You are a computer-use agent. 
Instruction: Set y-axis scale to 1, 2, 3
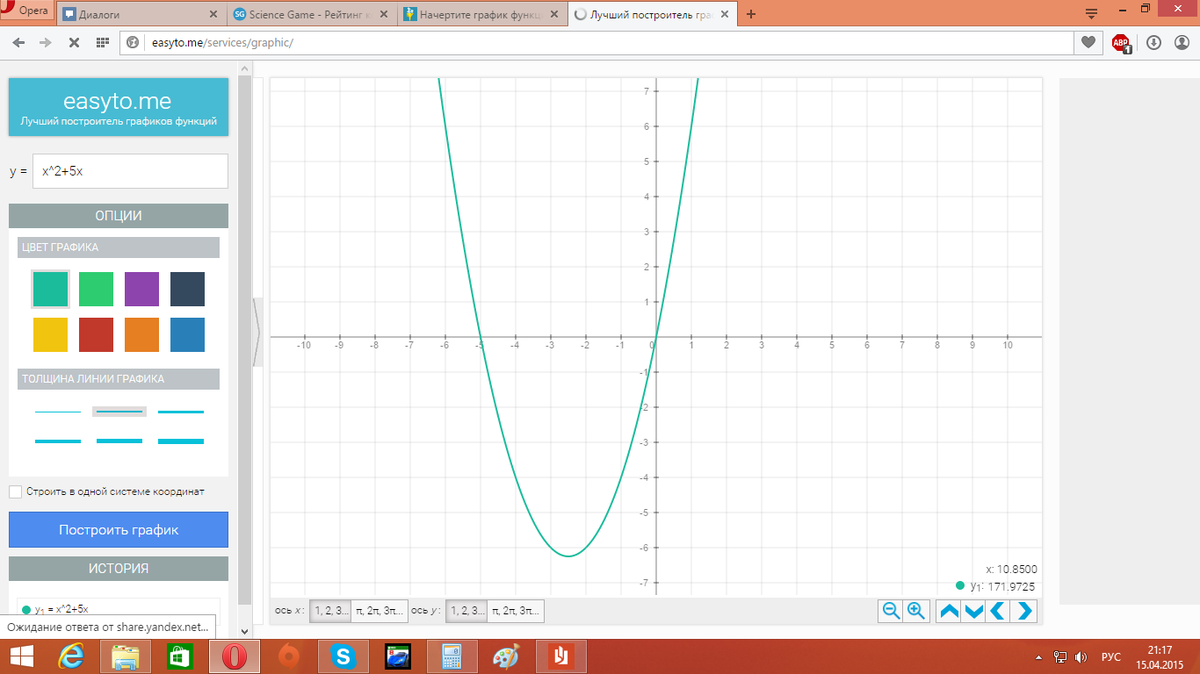coord(466,610)
